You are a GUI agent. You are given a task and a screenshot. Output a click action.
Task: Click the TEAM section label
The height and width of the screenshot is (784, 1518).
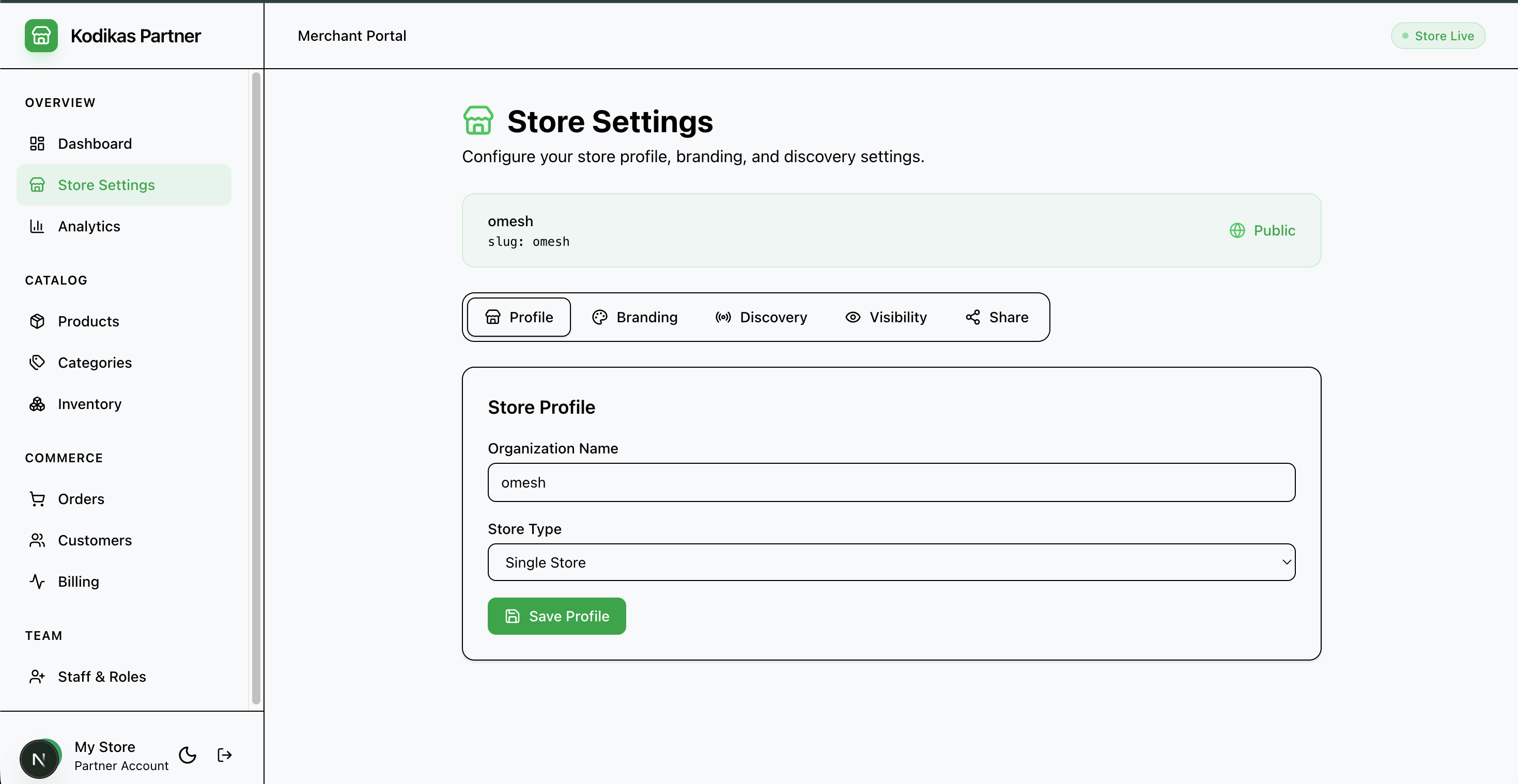[x=43, y=636]
